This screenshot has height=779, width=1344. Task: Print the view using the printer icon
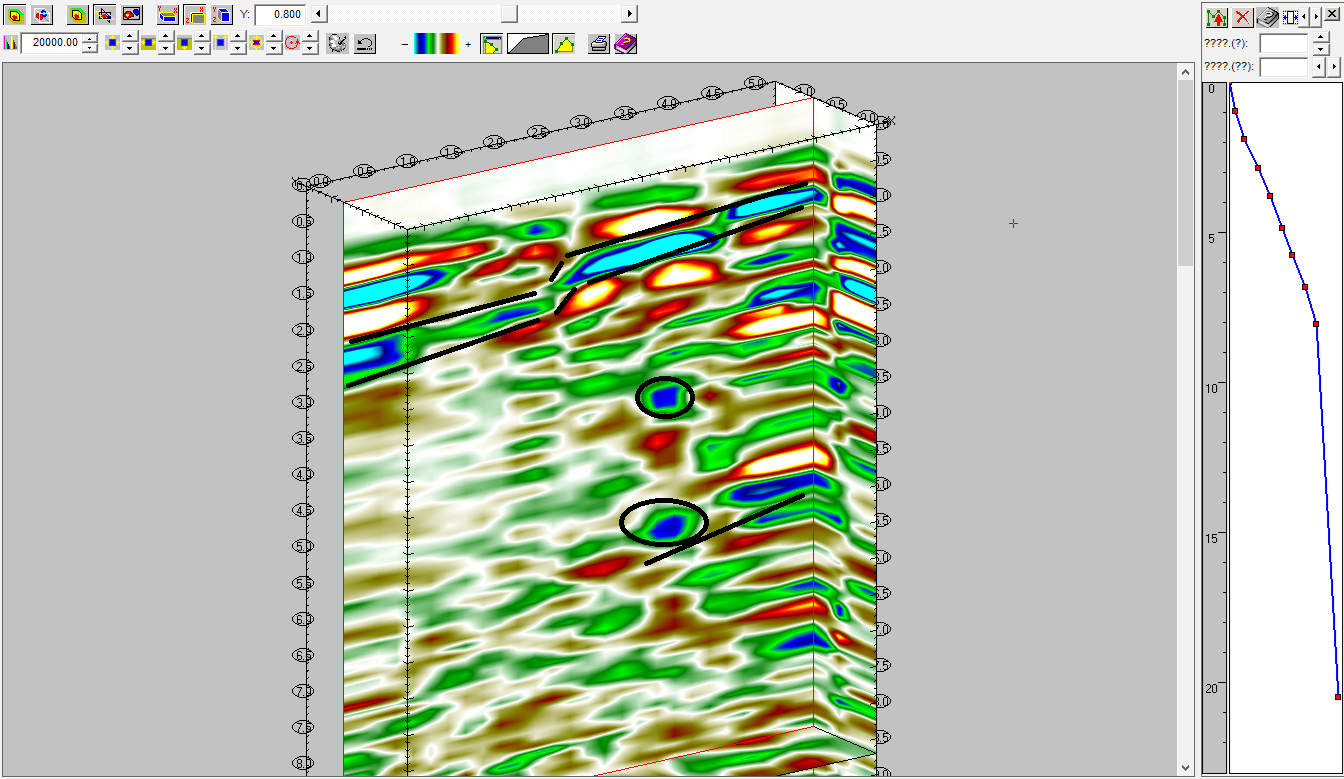599,43
